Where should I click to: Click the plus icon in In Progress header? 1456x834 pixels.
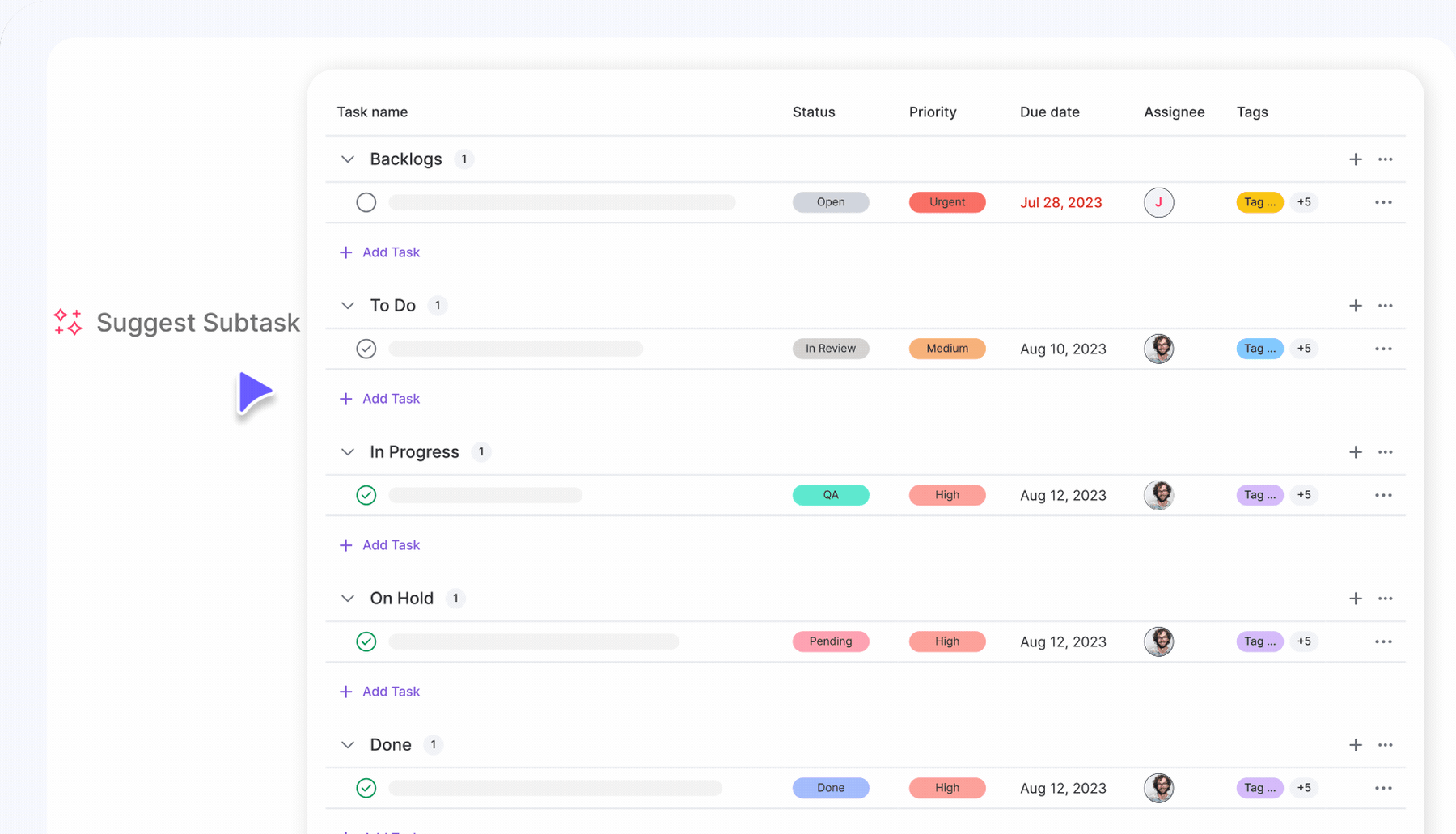click(x=1355, y=452)
